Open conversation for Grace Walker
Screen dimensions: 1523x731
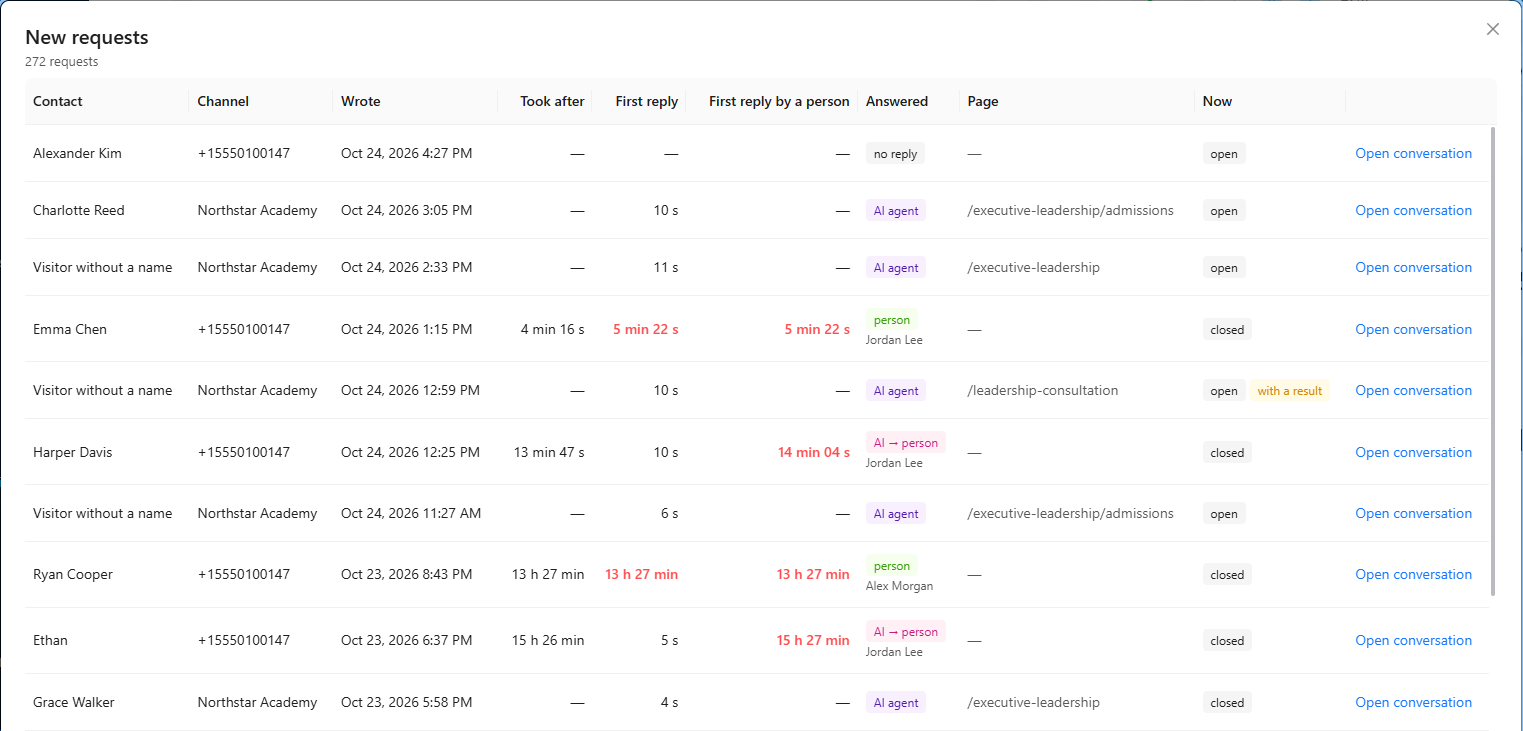(x=1413, y=702)
